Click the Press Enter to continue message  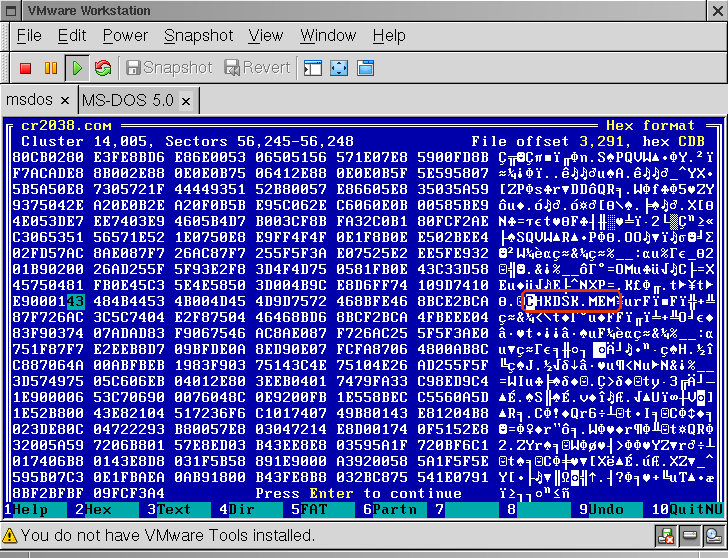click(x=358, y=493)
